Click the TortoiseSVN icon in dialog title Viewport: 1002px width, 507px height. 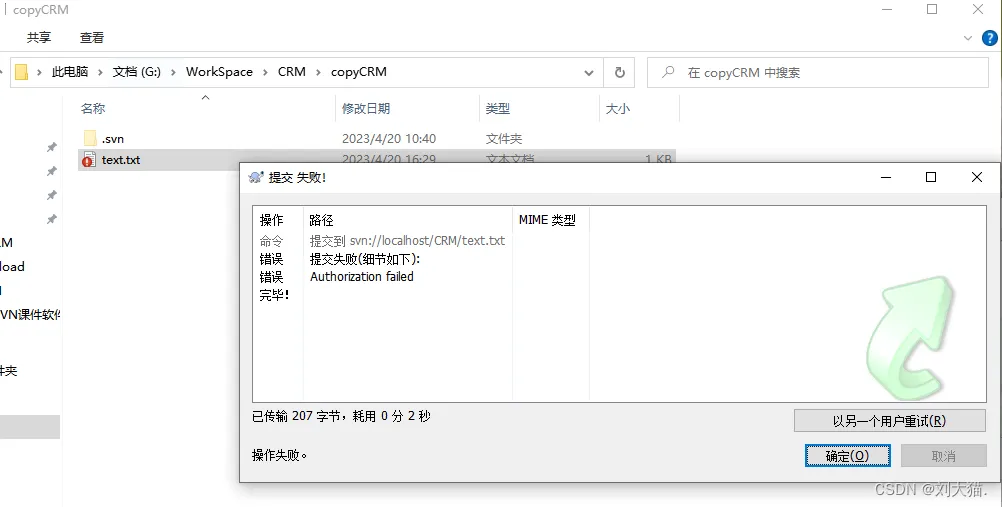click(x=256, y=177)
